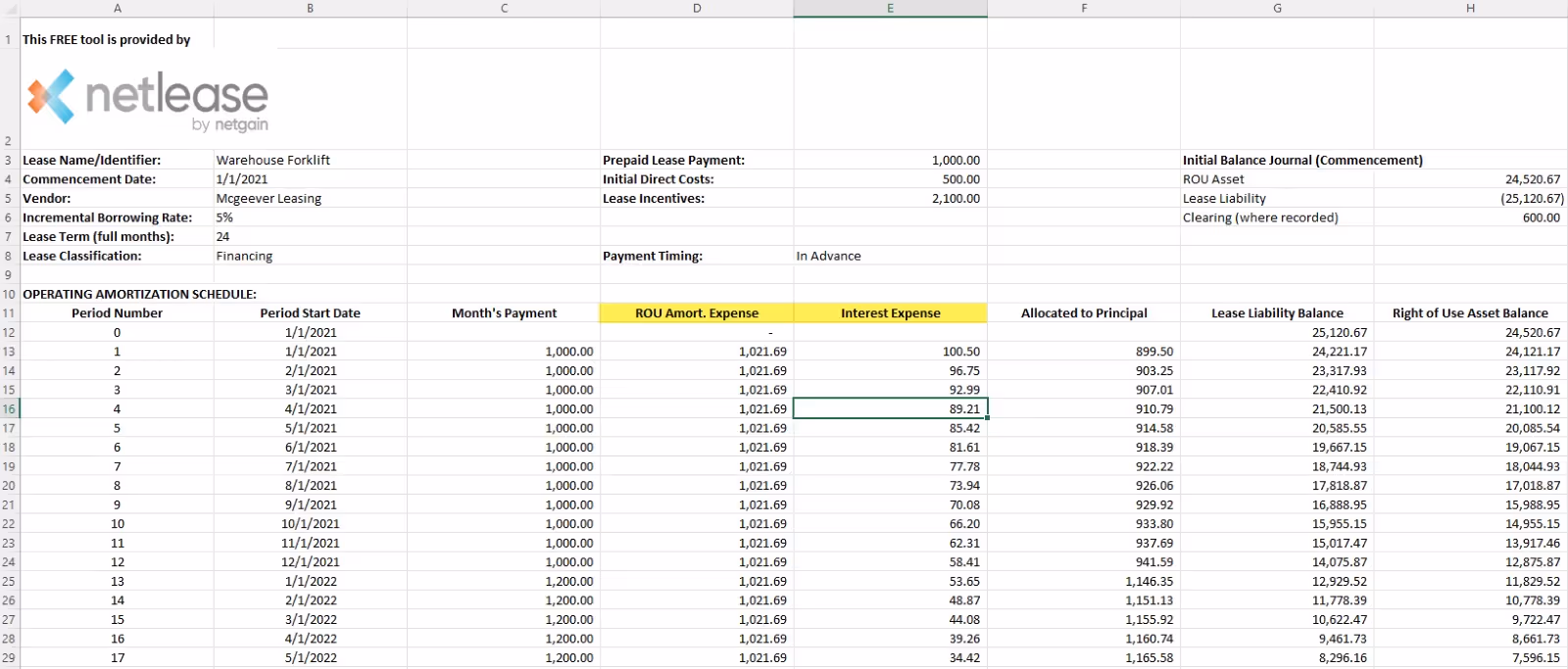This screenshot has height=669, width=1568.
Task: Select column E header
Action: click(890, 8)
